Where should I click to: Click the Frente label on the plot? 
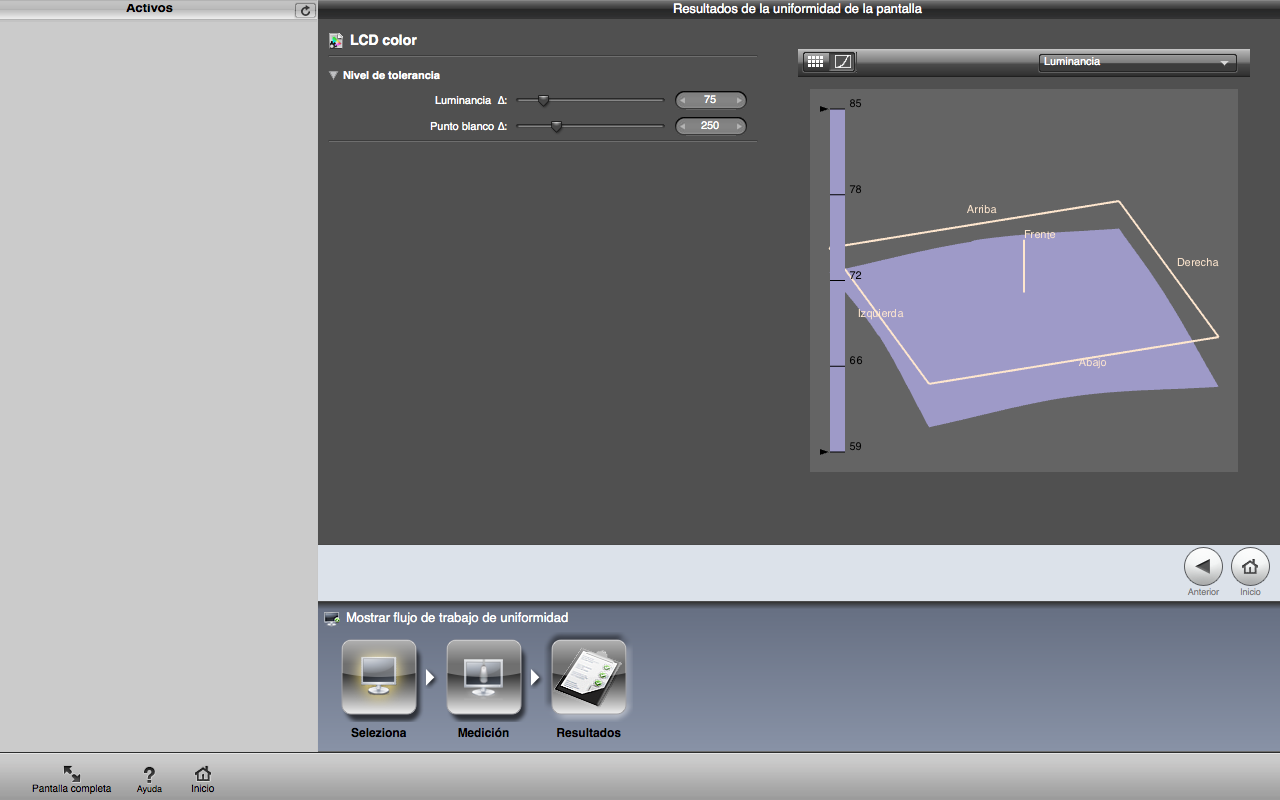(x=1040, y=235)
